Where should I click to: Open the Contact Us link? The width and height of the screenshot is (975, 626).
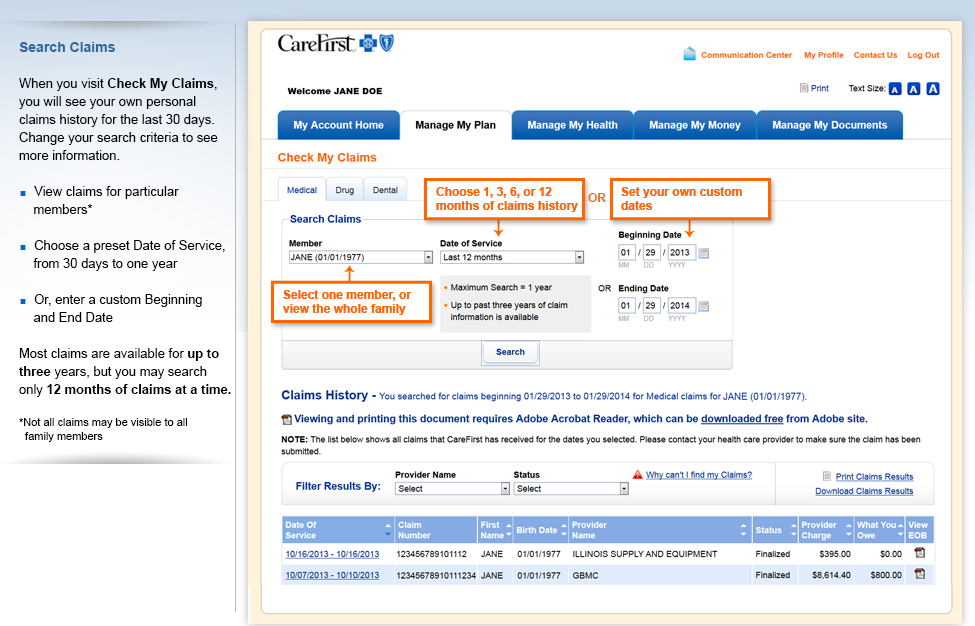(x=875, y=55)
